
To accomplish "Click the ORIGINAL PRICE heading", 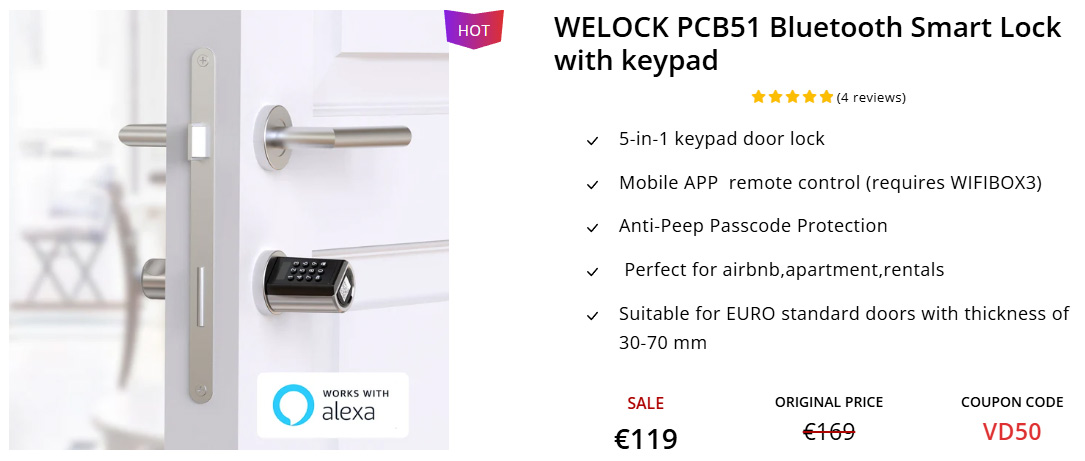I will coord(829,402).
